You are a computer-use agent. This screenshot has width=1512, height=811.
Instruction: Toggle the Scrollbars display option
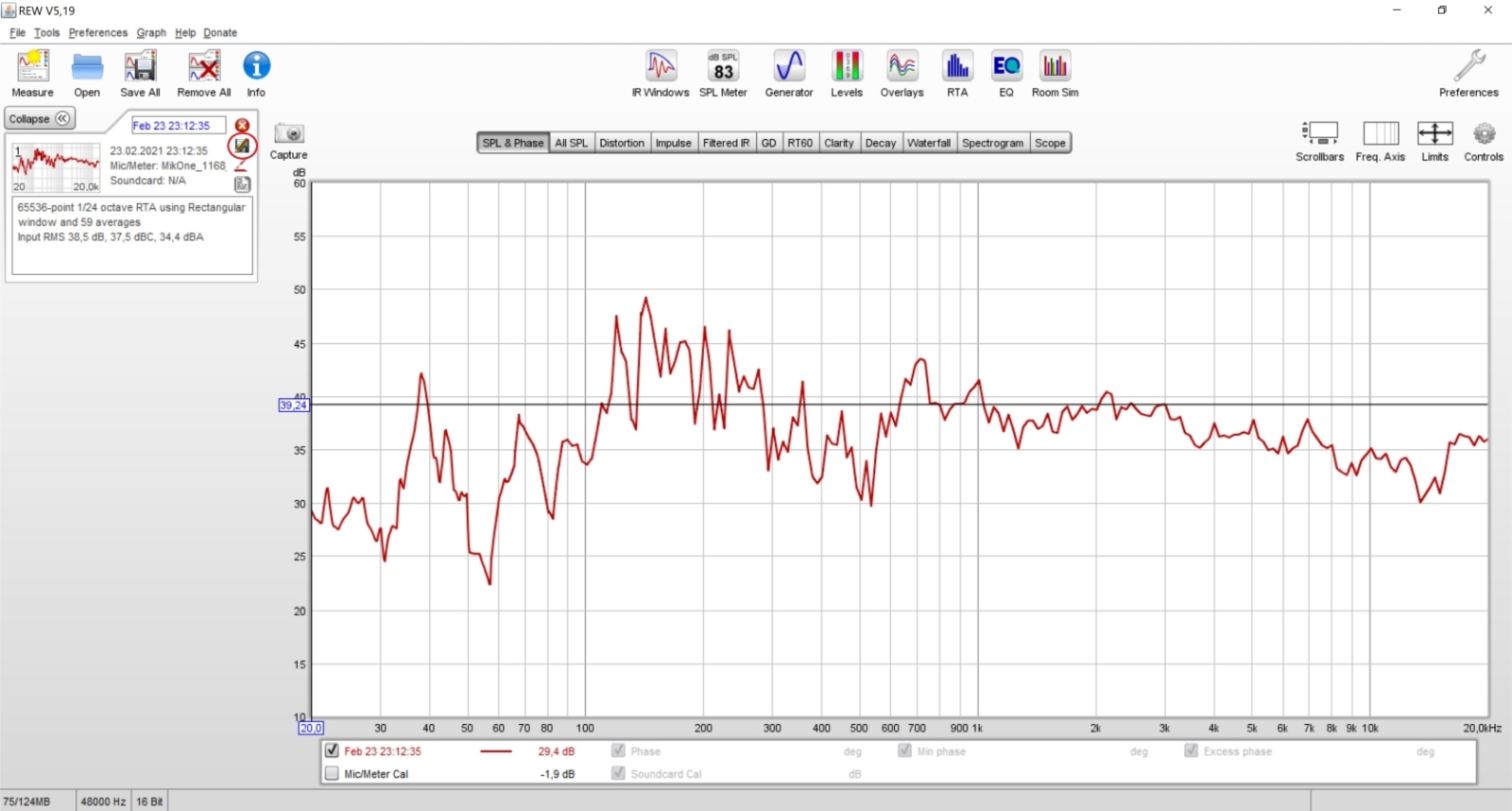point(1319,140)
